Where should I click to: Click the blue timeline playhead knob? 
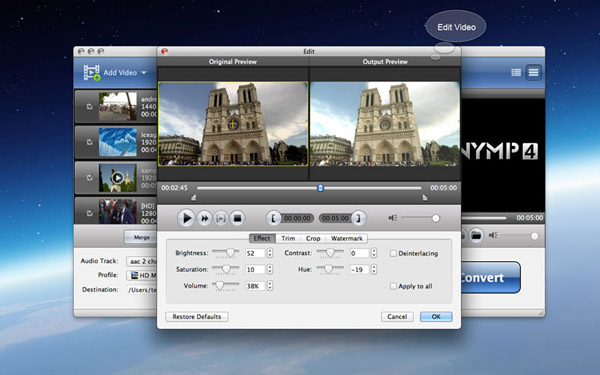[x=321, y=188]
